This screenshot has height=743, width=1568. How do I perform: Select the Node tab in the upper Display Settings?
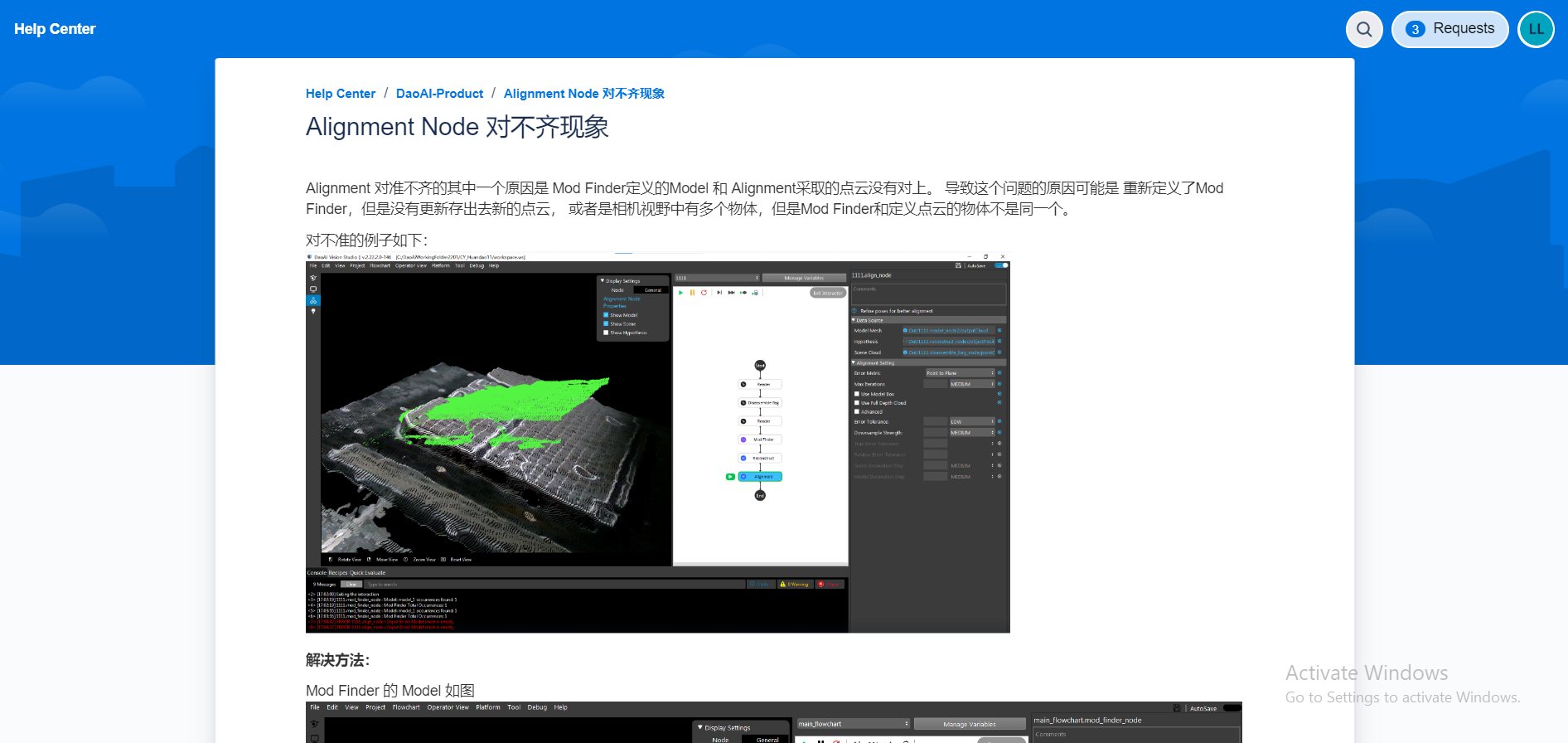[617, 290]
